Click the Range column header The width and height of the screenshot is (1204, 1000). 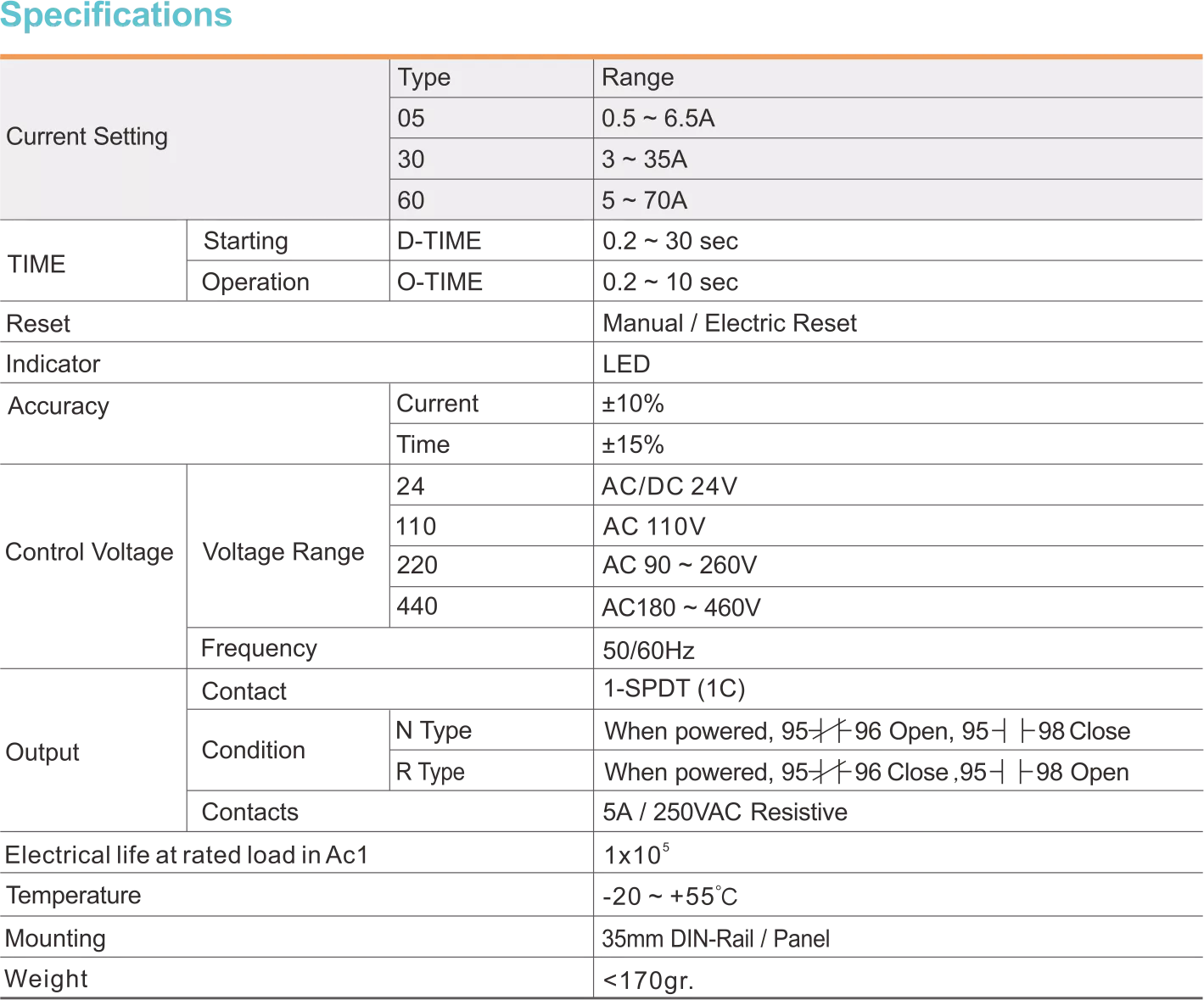tap(637, 77)
